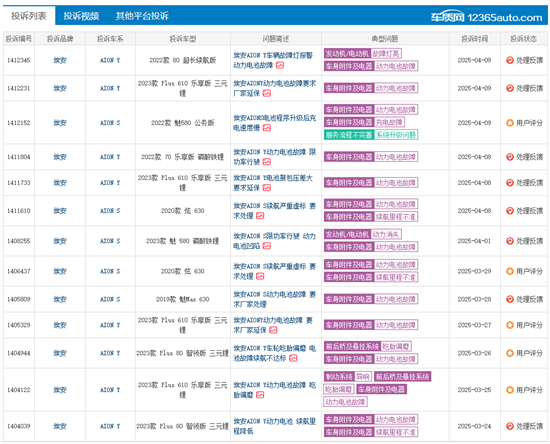The width and height of the screenshot is (550, 444).
Task: Click red 处理反馈 status icon for complaint 1411733
Action: point(510,183)
